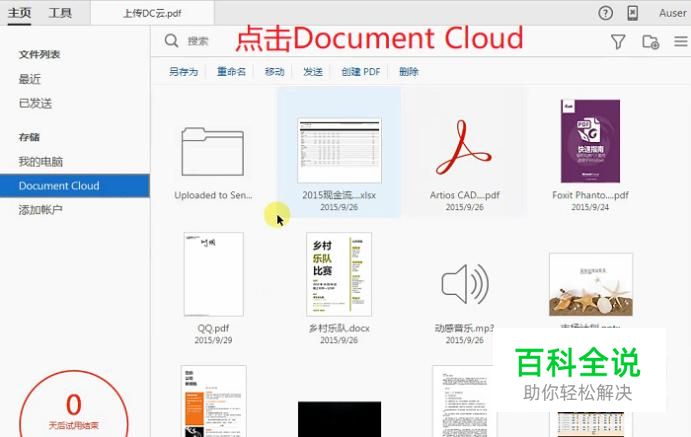Select the Artios CAD...pdf Acrobat icon
This screenshot has width=691, height=437.
(464, 148)
